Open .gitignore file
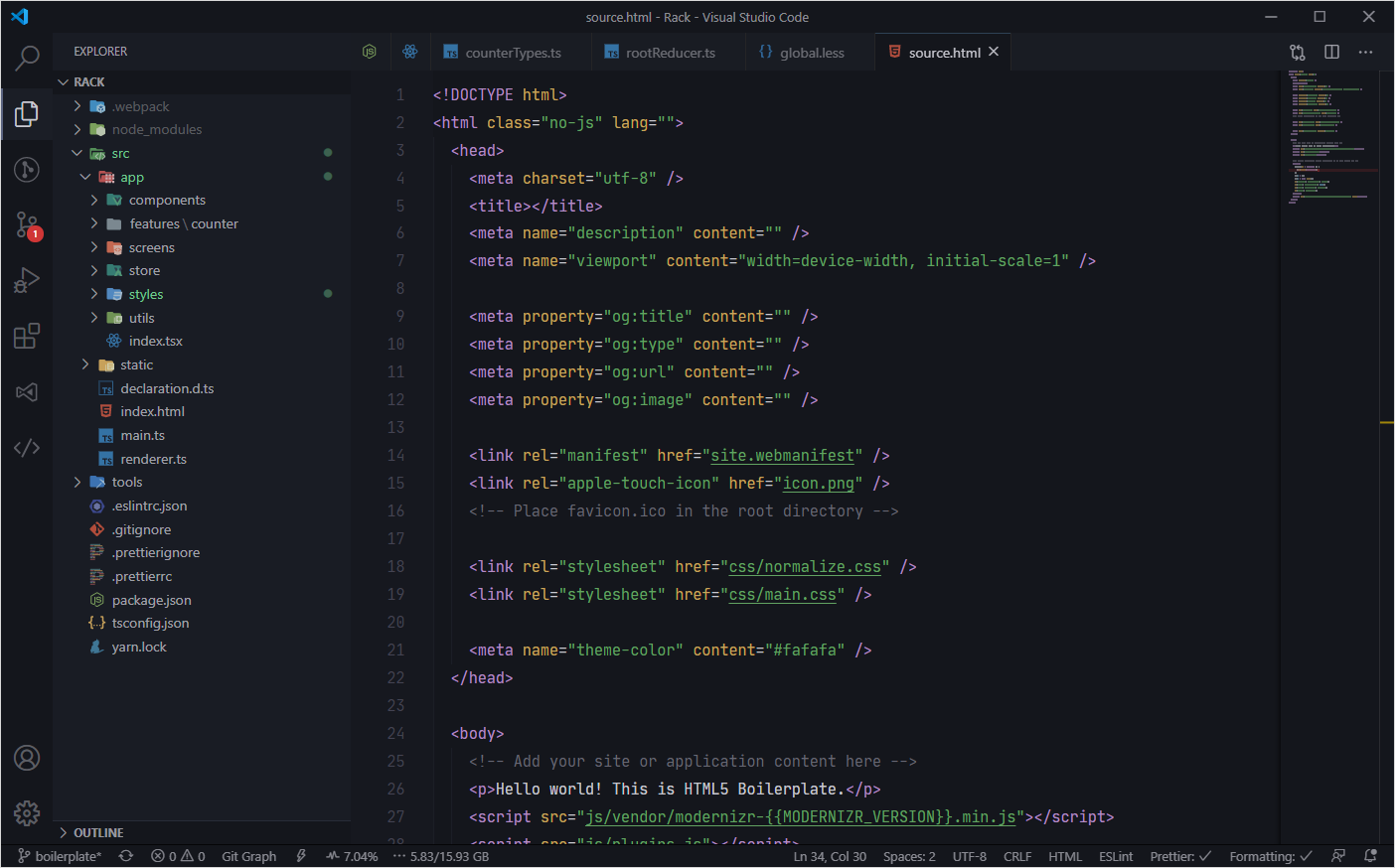Viewport: 1395px width, 868px height. 204,529
